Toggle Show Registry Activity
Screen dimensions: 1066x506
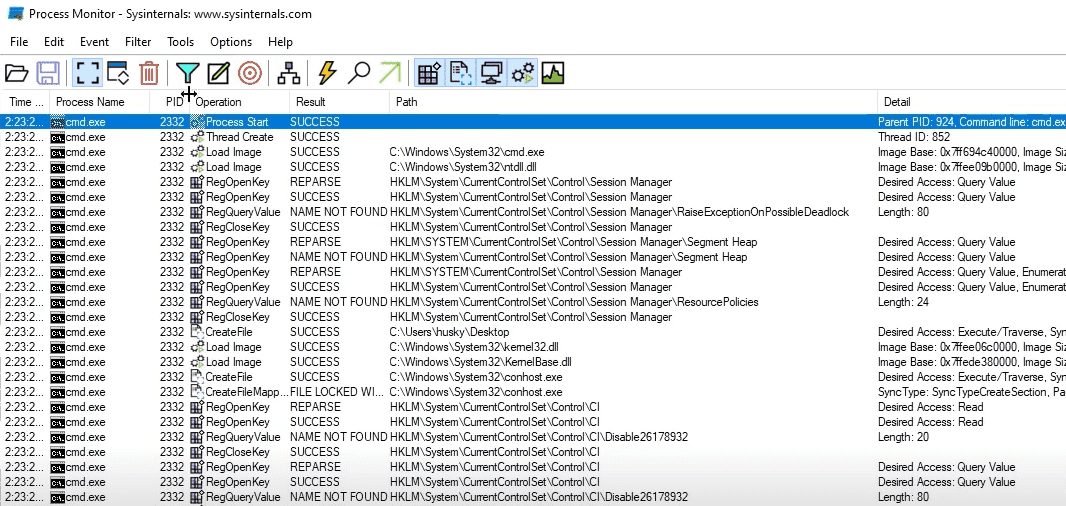coord(429,73)
